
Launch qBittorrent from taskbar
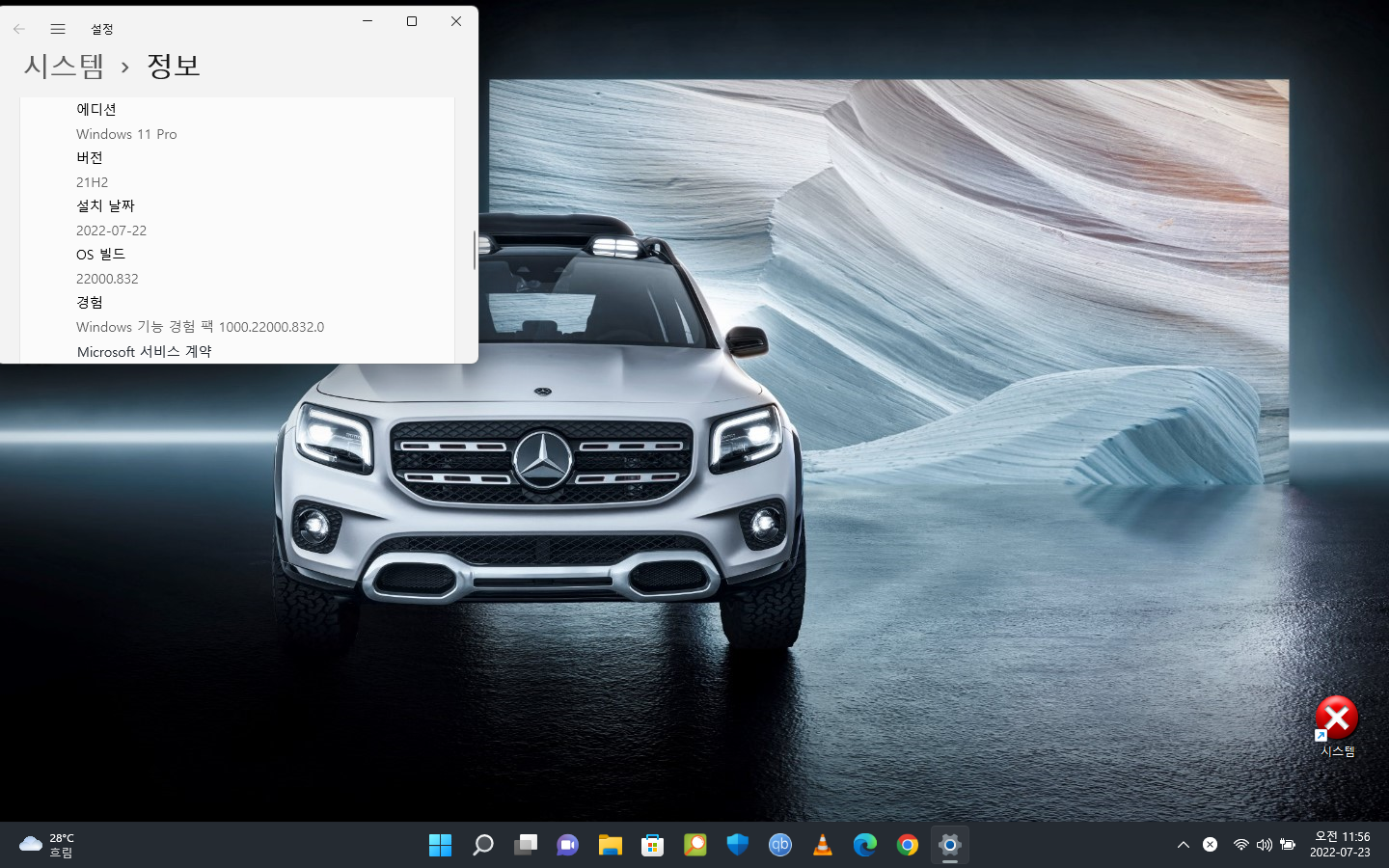coord(780,845)
